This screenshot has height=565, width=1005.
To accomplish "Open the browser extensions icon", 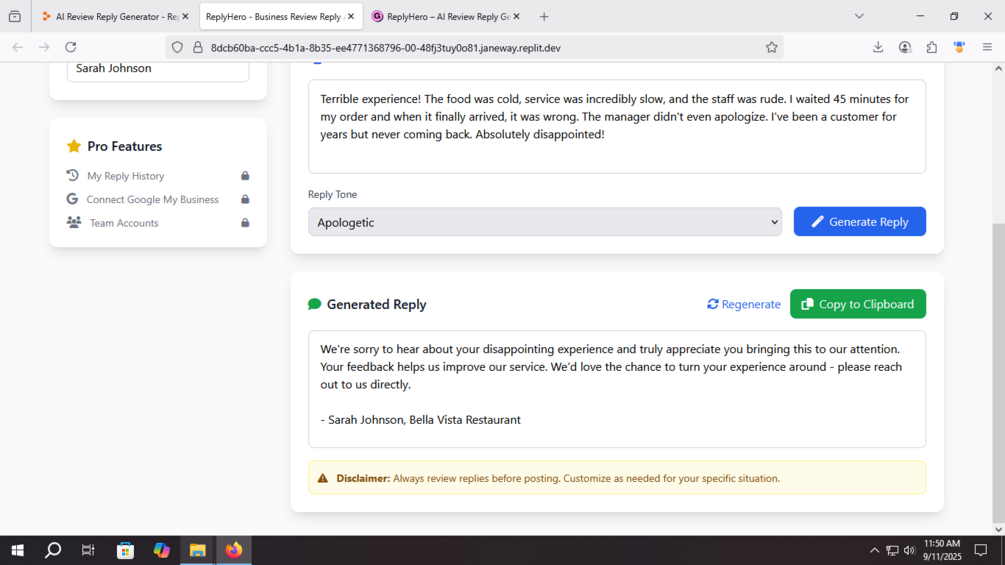I will [x=931, y=47].
